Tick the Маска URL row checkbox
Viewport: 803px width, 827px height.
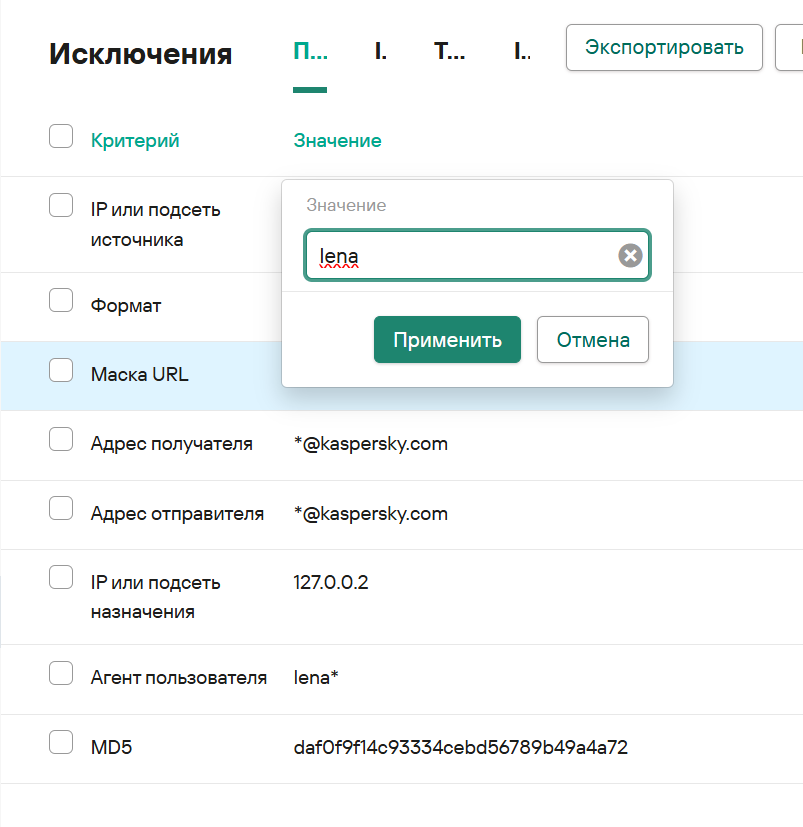click(x=61, y=371)
